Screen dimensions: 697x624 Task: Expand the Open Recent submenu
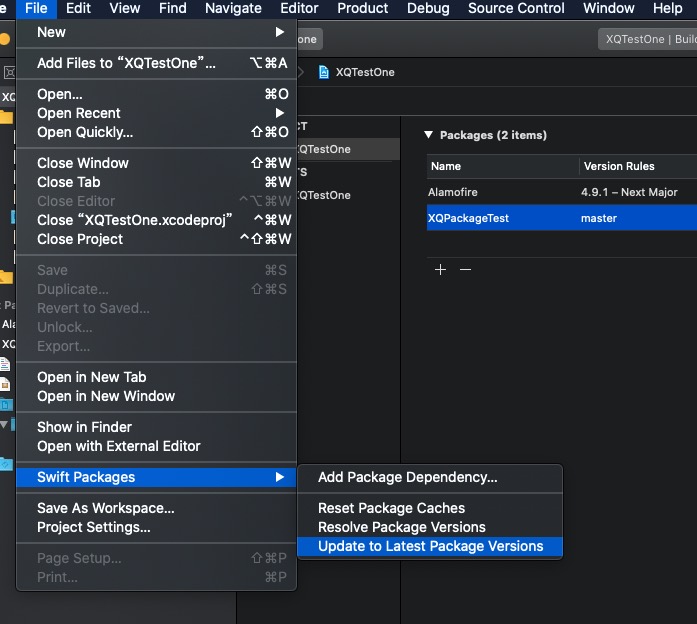coord(156,113)
